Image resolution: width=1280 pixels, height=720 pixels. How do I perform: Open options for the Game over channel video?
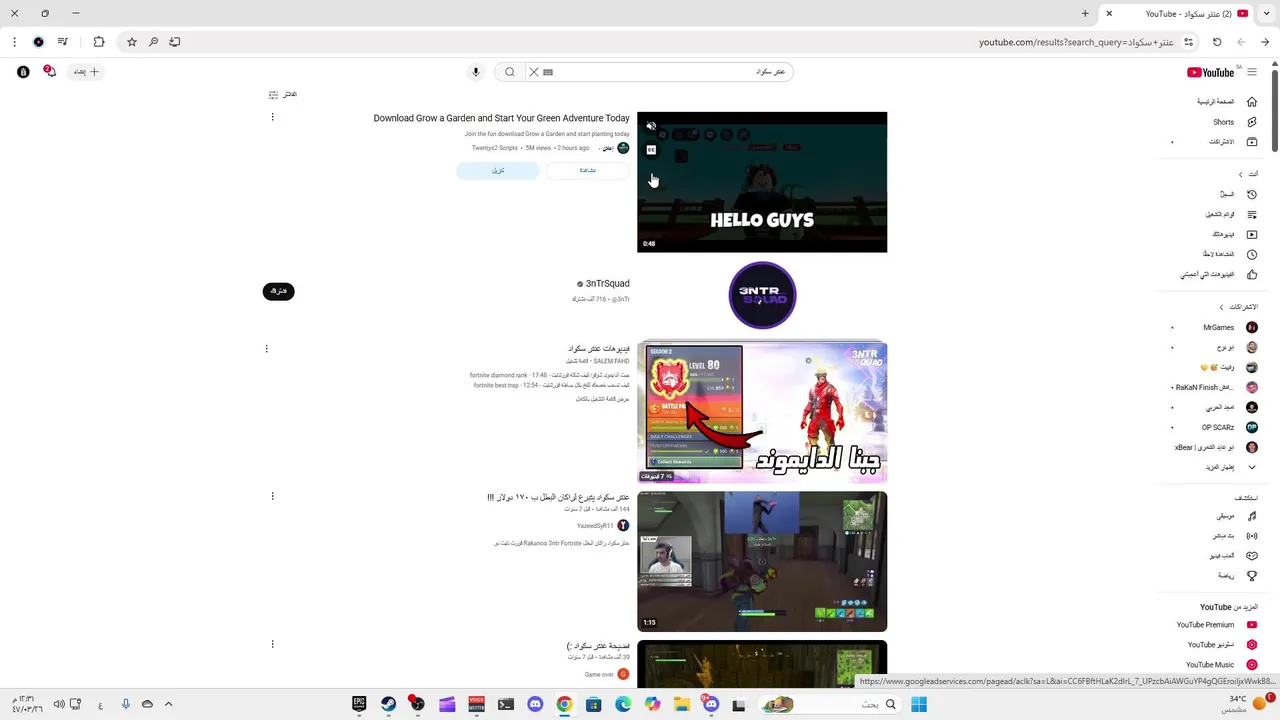click(x=272, y=644)
